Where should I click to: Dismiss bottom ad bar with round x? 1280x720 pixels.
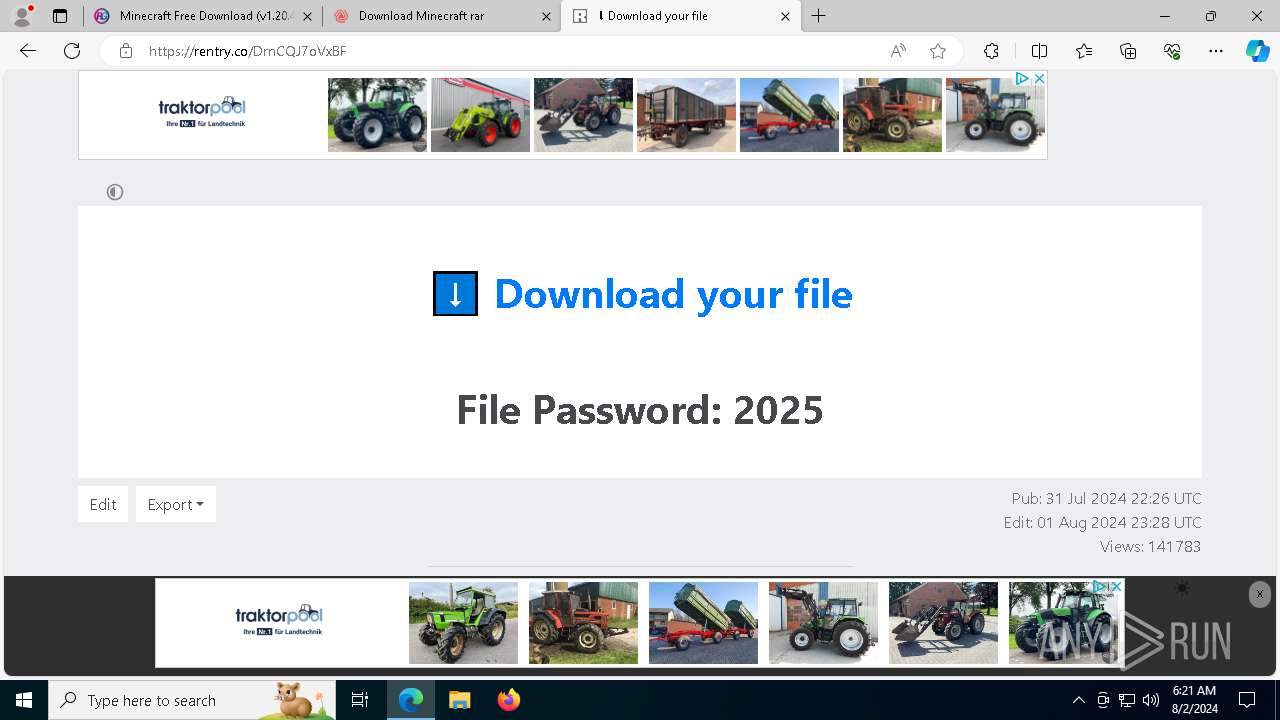[1259, 594]
